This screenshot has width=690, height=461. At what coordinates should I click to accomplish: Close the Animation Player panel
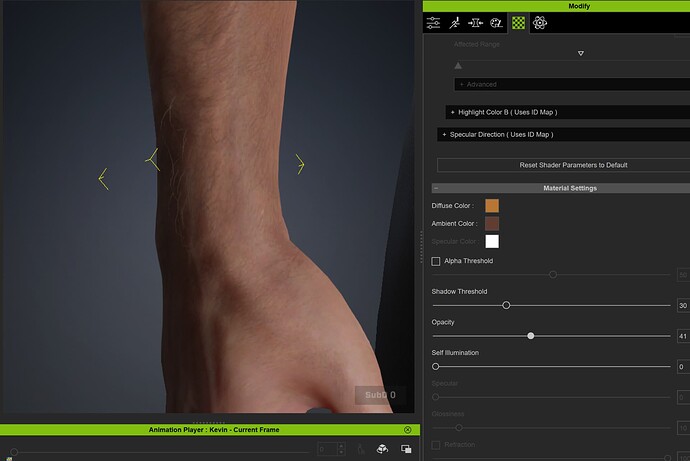click(x=407, y=430)
